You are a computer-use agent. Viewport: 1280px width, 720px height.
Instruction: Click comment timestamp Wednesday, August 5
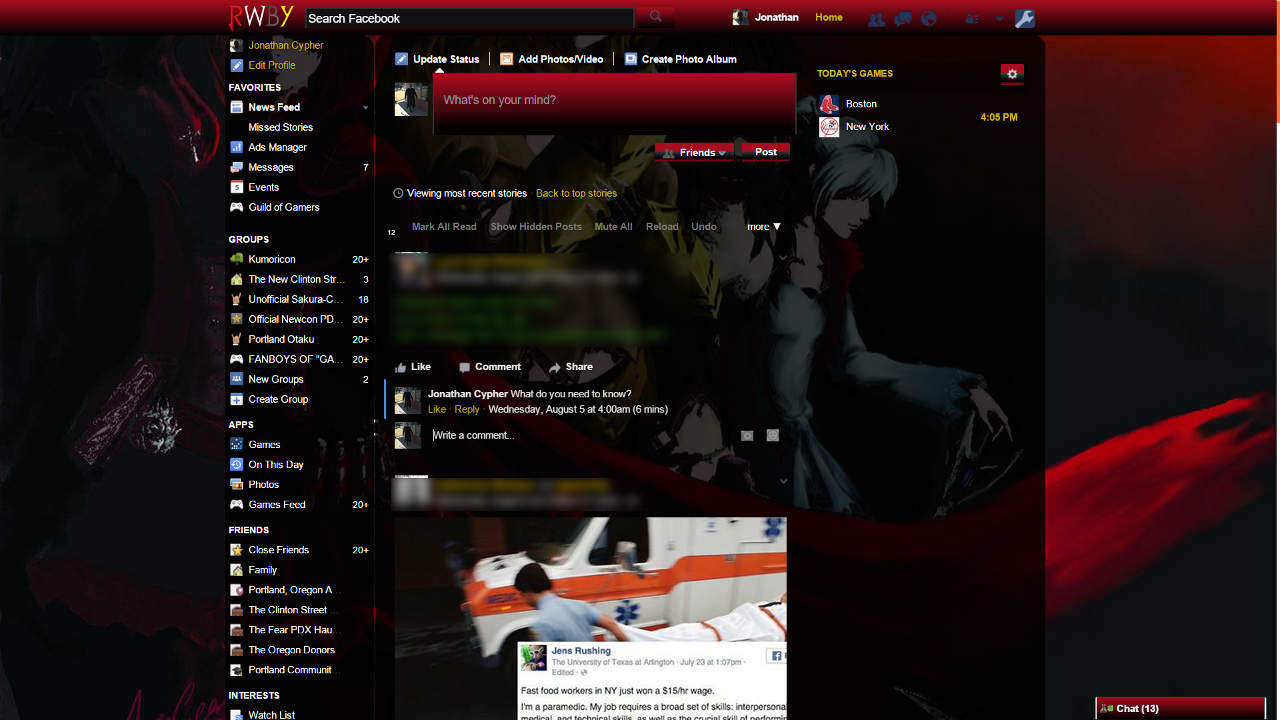point(578,409)
